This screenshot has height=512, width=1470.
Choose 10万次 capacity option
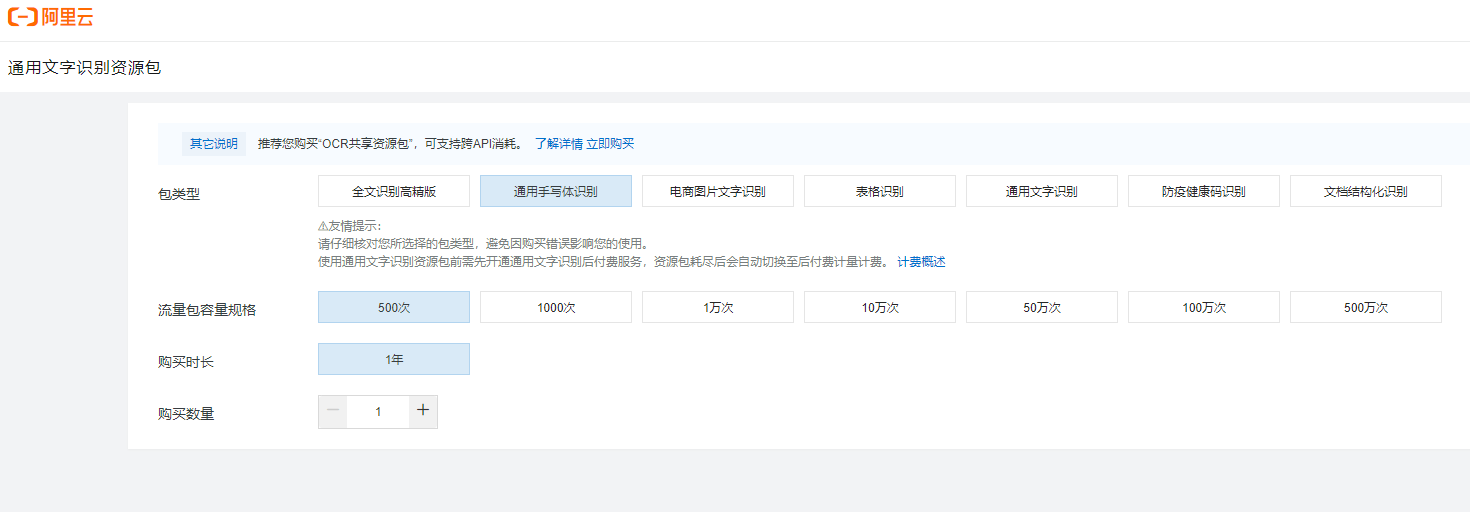pyautogui.click(x=880, y=307)
